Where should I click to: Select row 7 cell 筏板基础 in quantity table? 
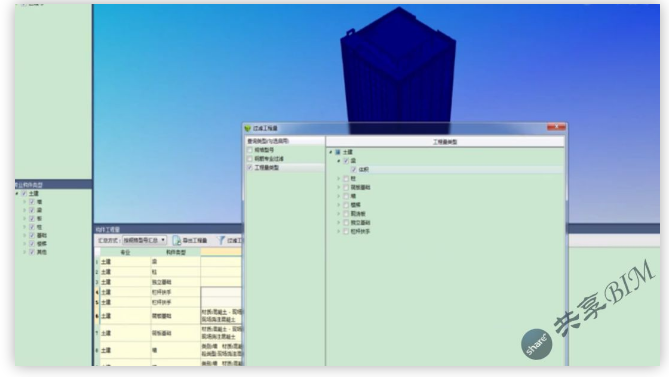tap(176, 333)
